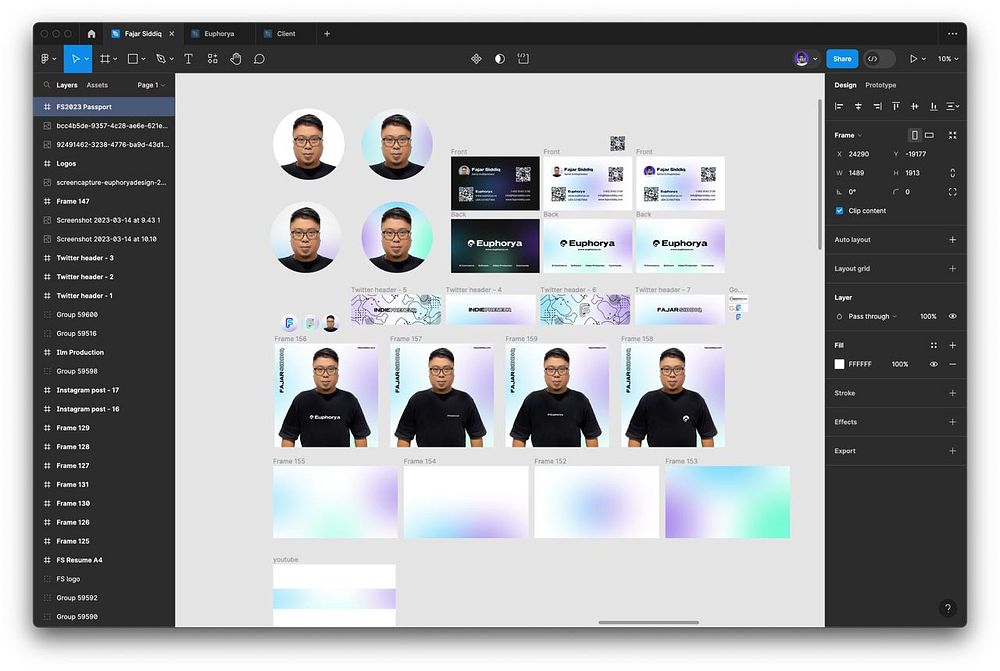Viewport: 1000px width, 671px height.
Task: Align horizontal centers icon
Action: click(x=858, y=107)
